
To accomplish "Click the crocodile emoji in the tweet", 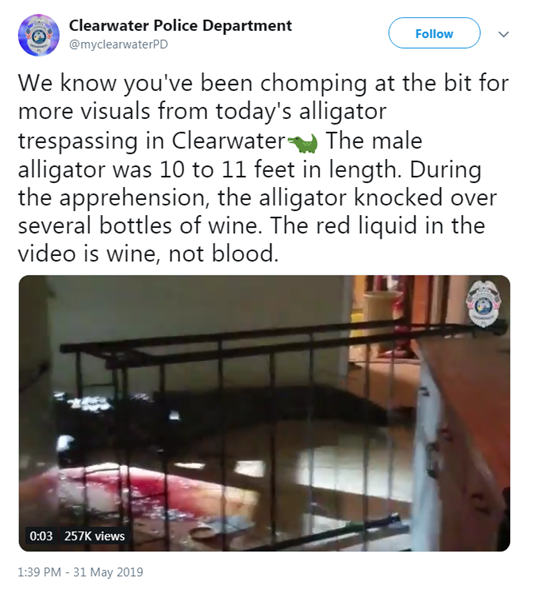I will 303,143.
